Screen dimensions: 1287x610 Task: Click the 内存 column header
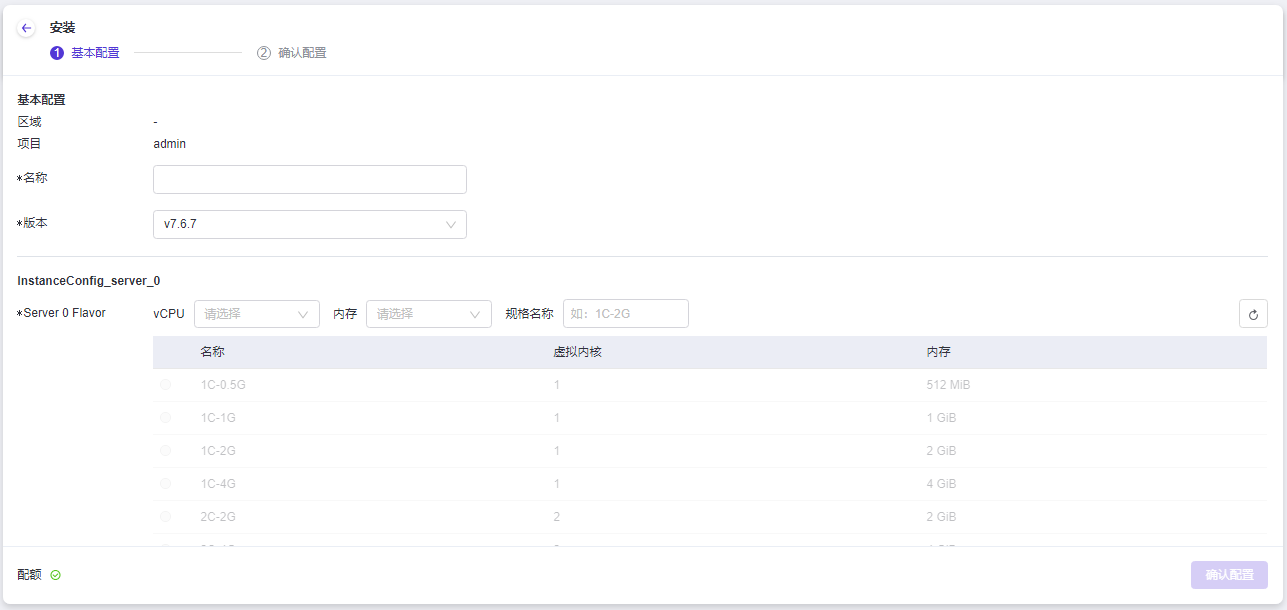click(x=938, y=353)
